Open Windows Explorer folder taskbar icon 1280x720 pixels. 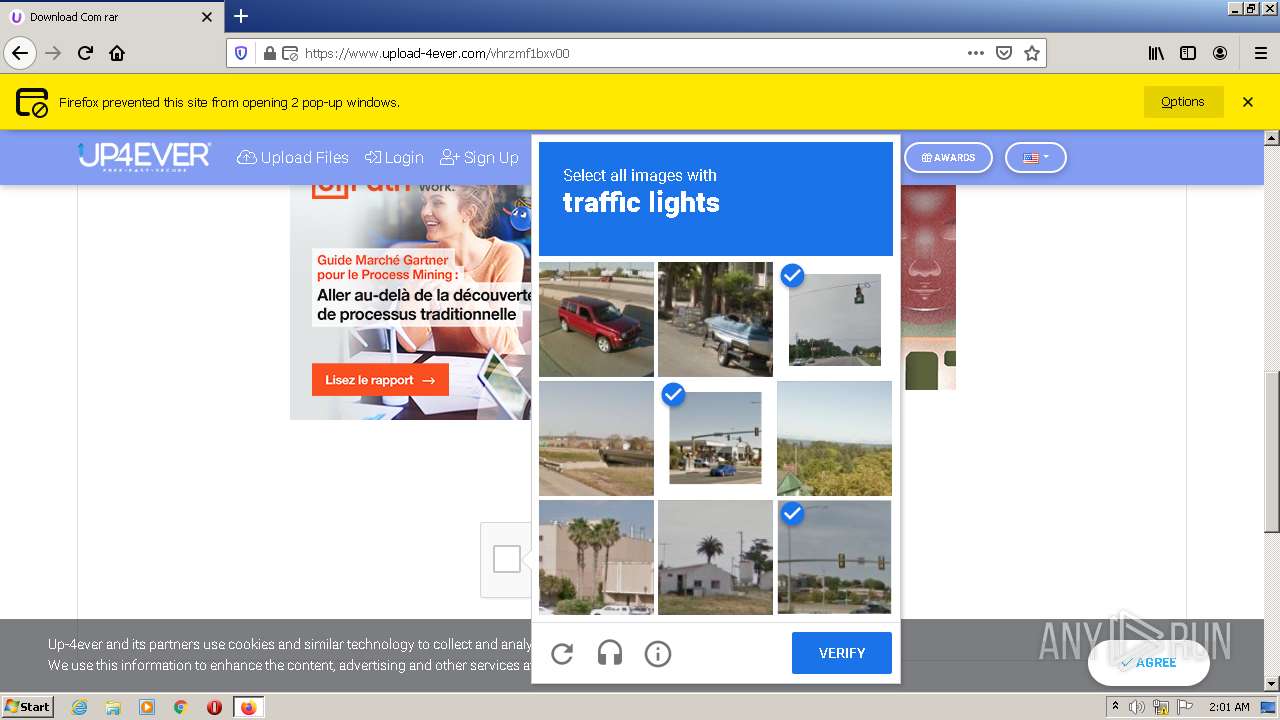113,707
